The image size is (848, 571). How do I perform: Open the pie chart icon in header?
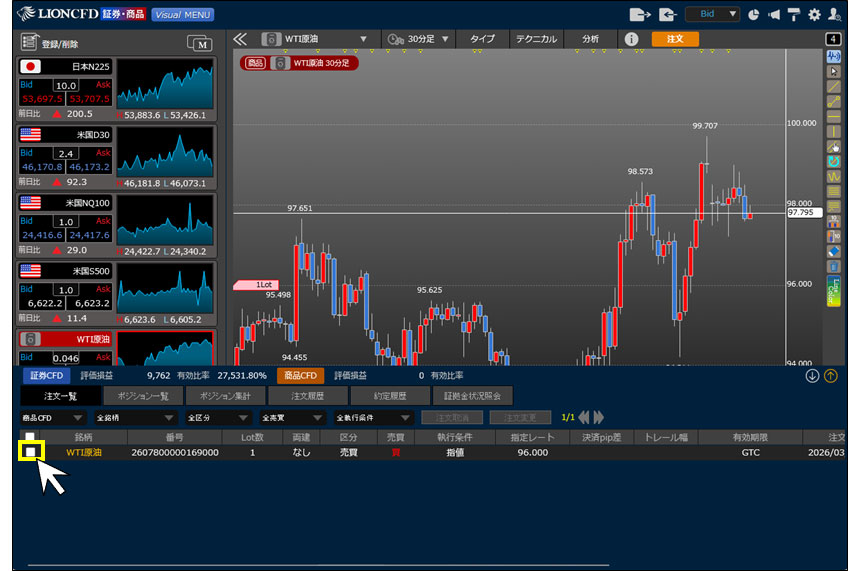coord(754,14)
